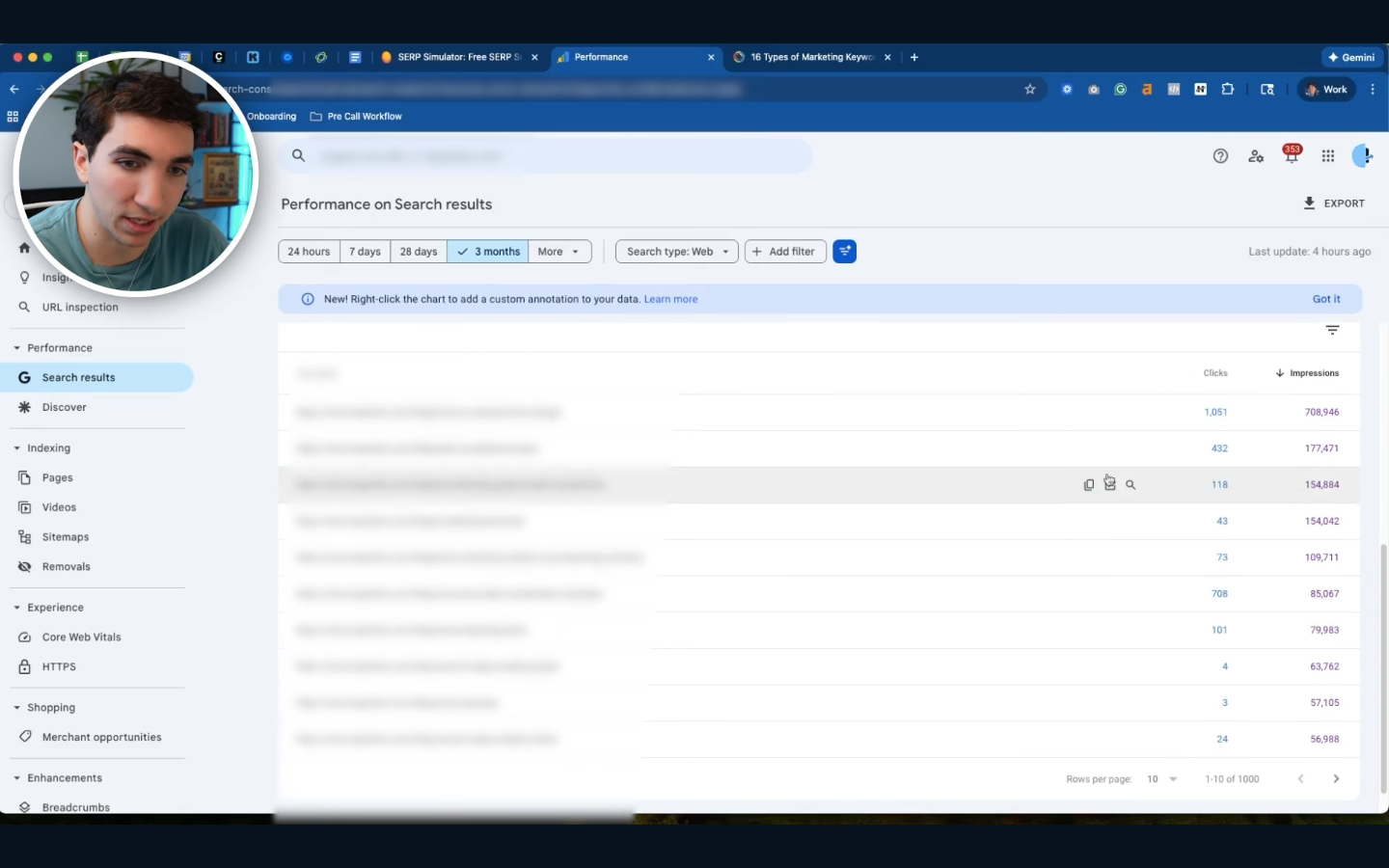
Task: Sort the table by Clicks column
Action: coord(1215,373)
